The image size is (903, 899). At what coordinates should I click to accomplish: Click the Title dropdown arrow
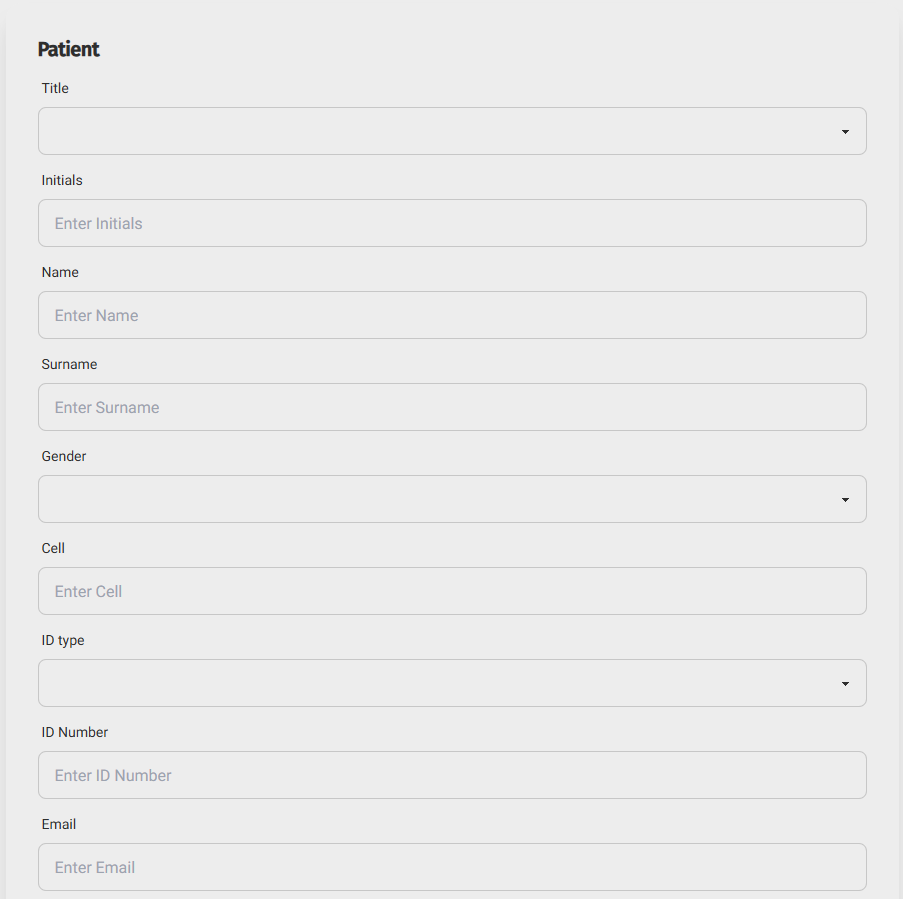pyautogui.click(x=845, y=132)
